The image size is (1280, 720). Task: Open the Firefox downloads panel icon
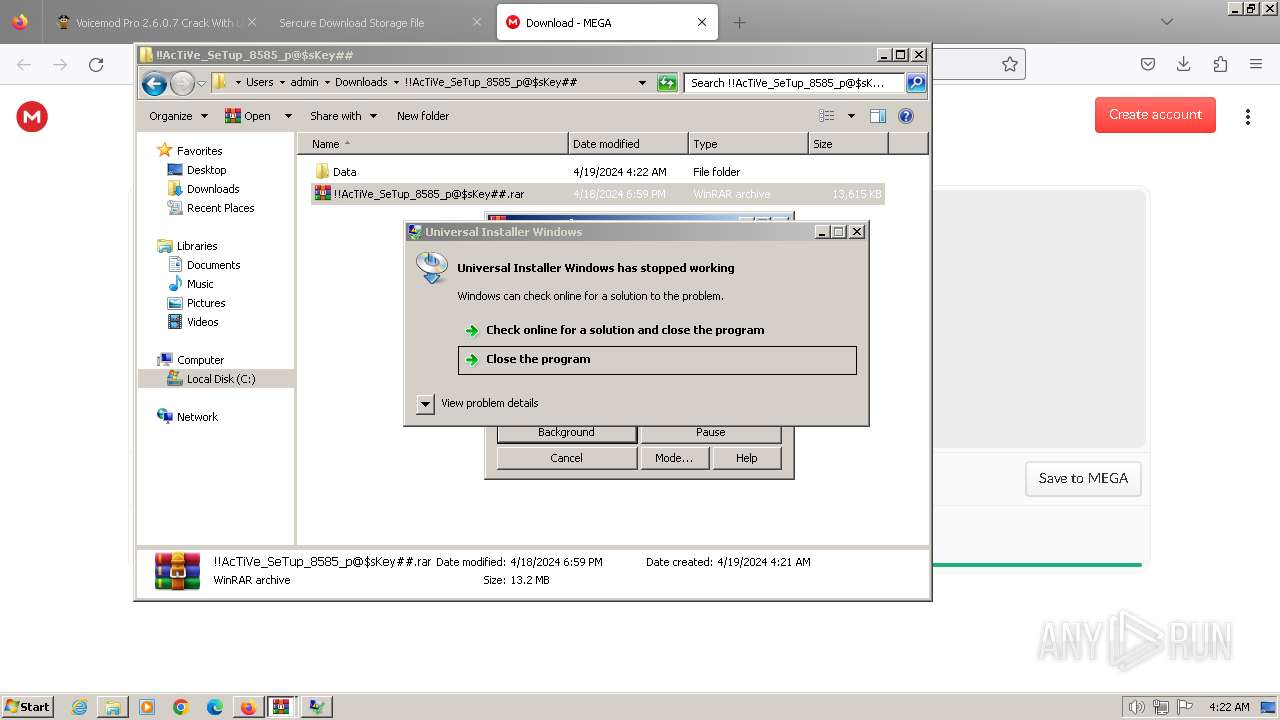(x=1184, y=64)
